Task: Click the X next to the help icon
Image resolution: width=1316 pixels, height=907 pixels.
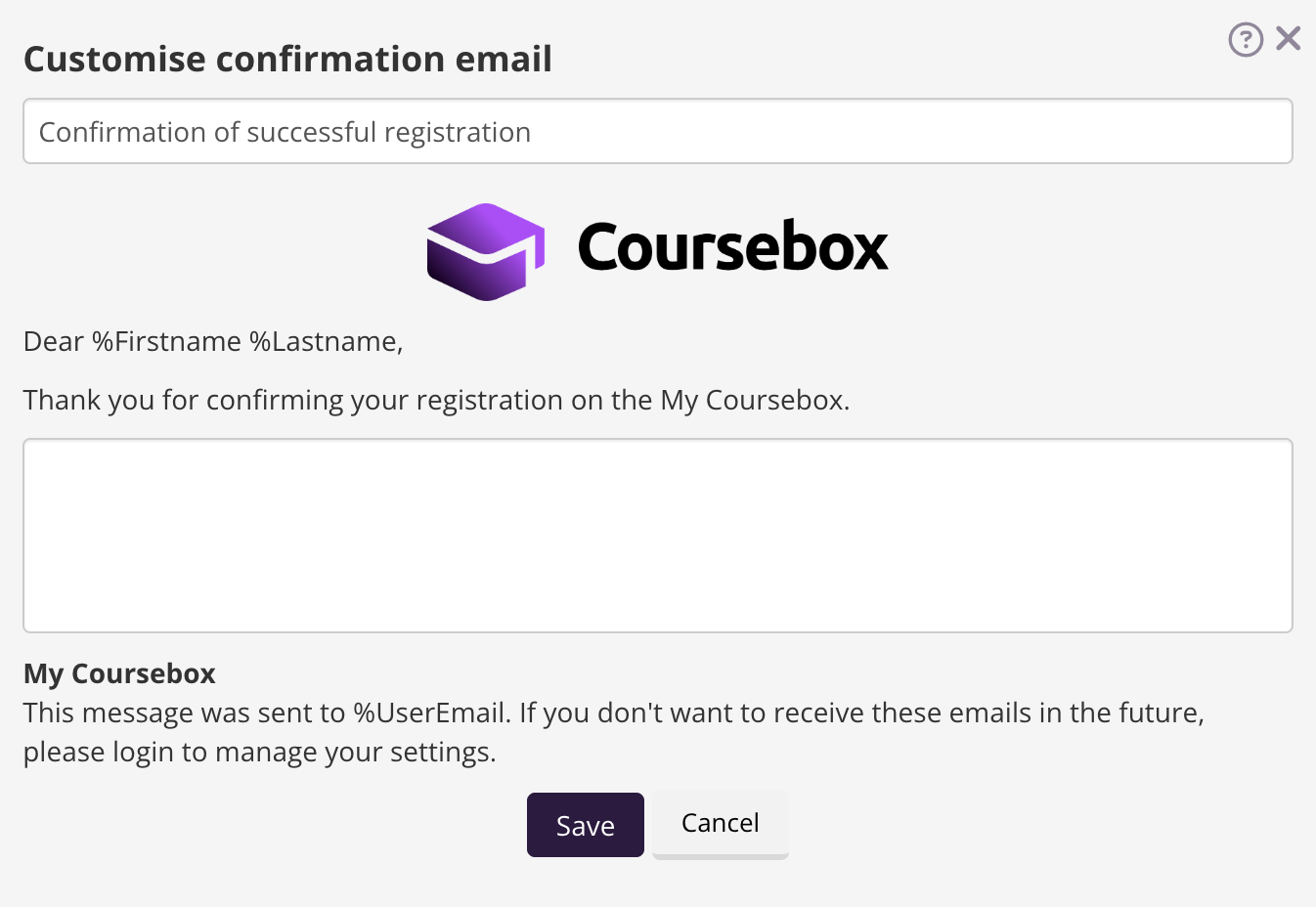Action: (x=1288, y=37)
